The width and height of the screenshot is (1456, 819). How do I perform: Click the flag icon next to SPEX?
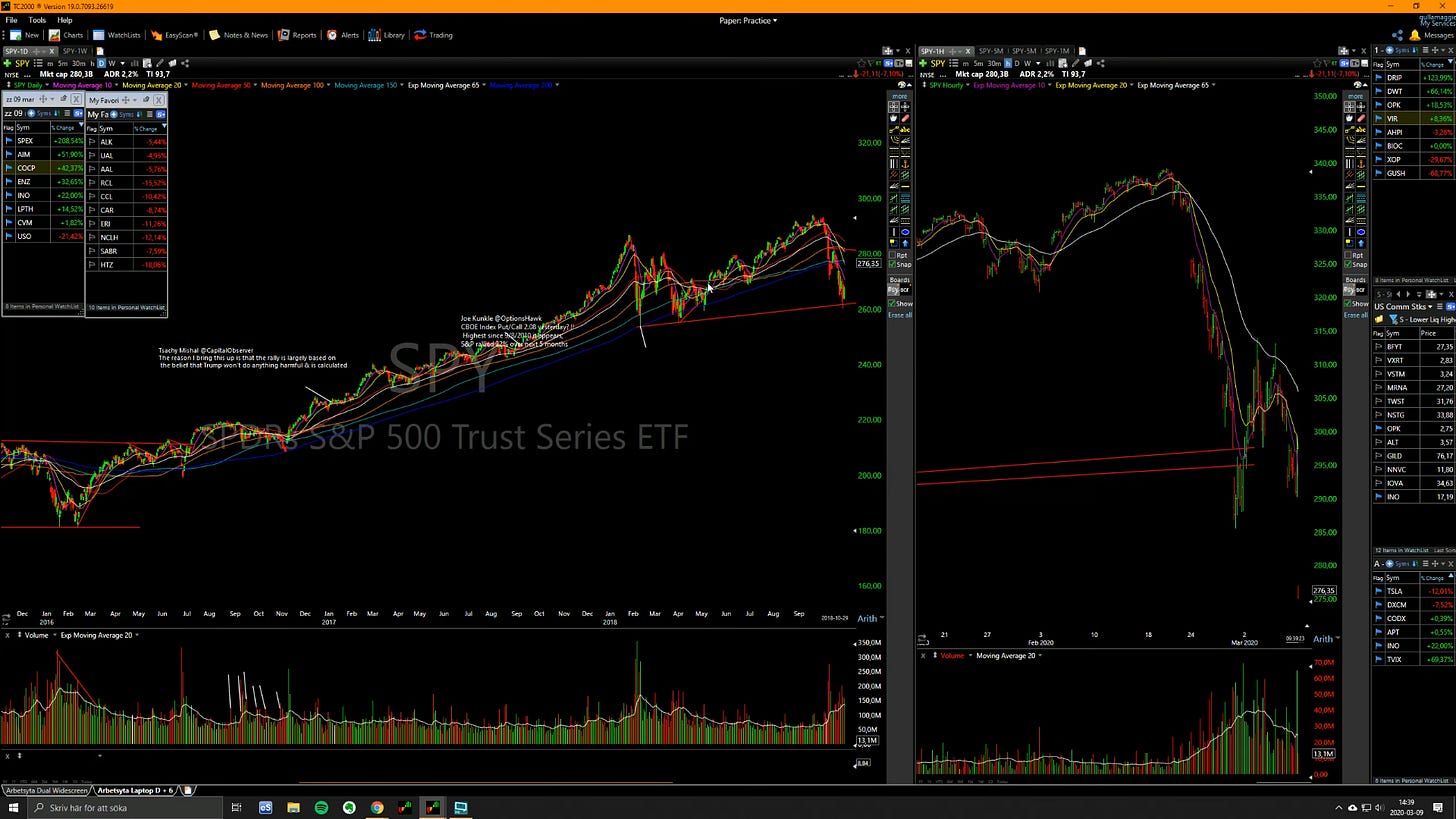(x=9, y=141)
